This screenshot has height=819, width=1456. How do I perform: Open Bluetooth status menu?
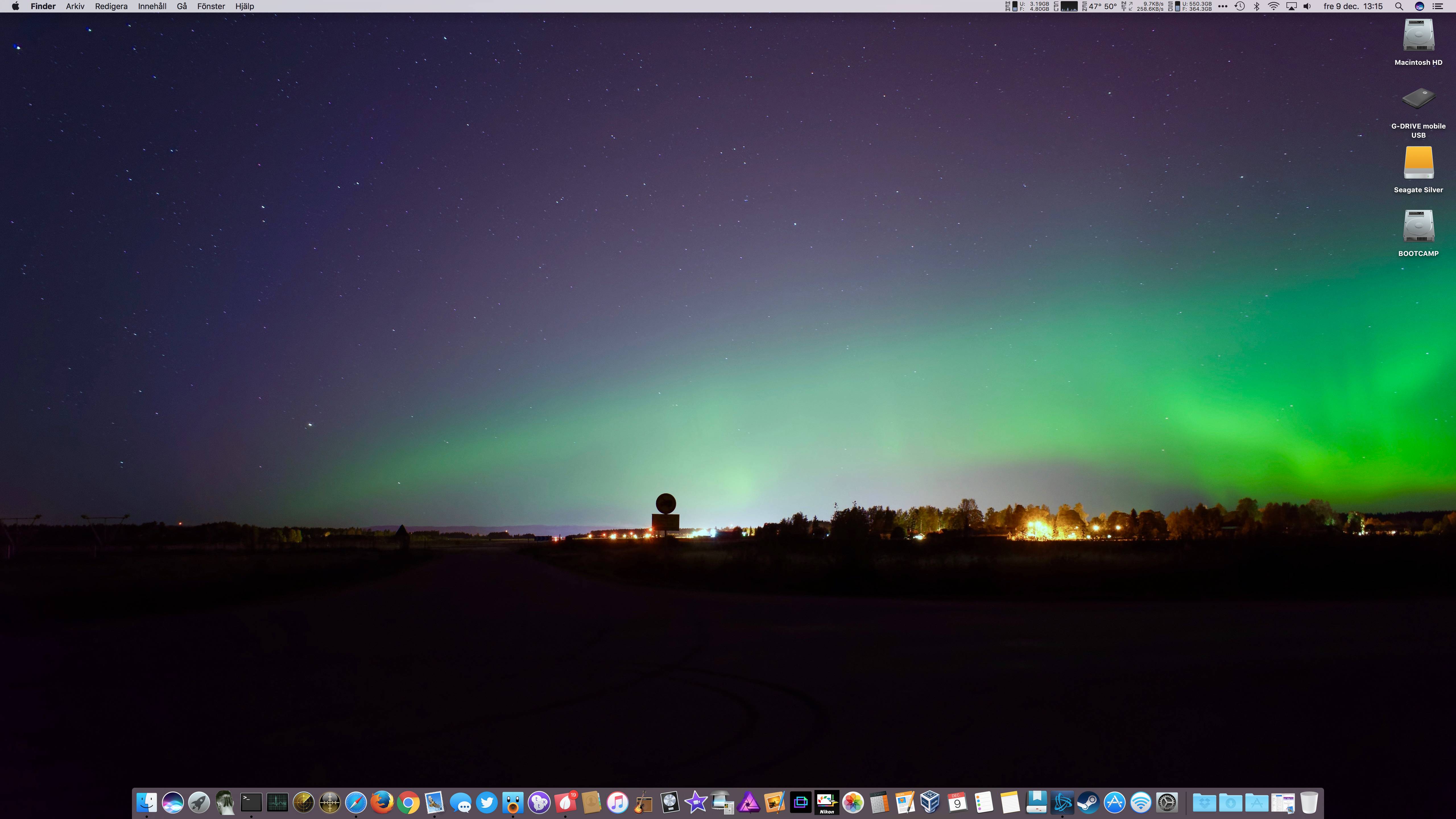[x=1256, y=6]
